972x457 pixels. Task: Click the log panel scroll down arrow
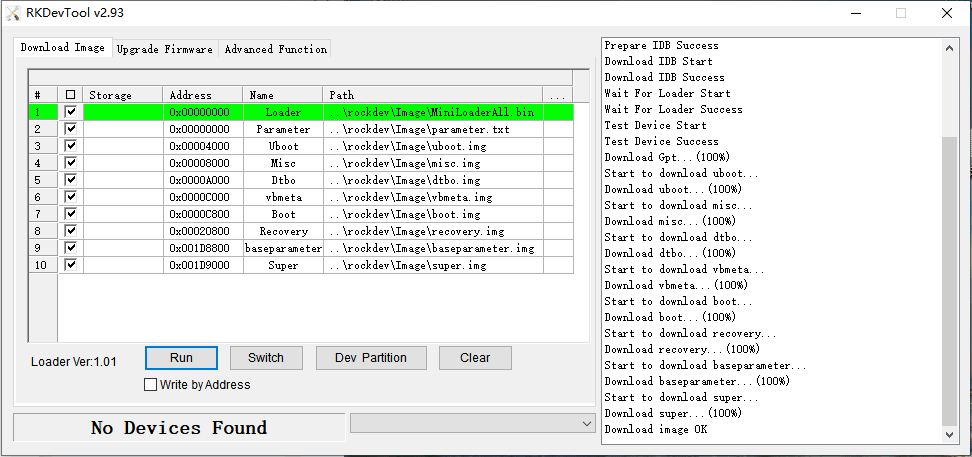click(950, 434)
